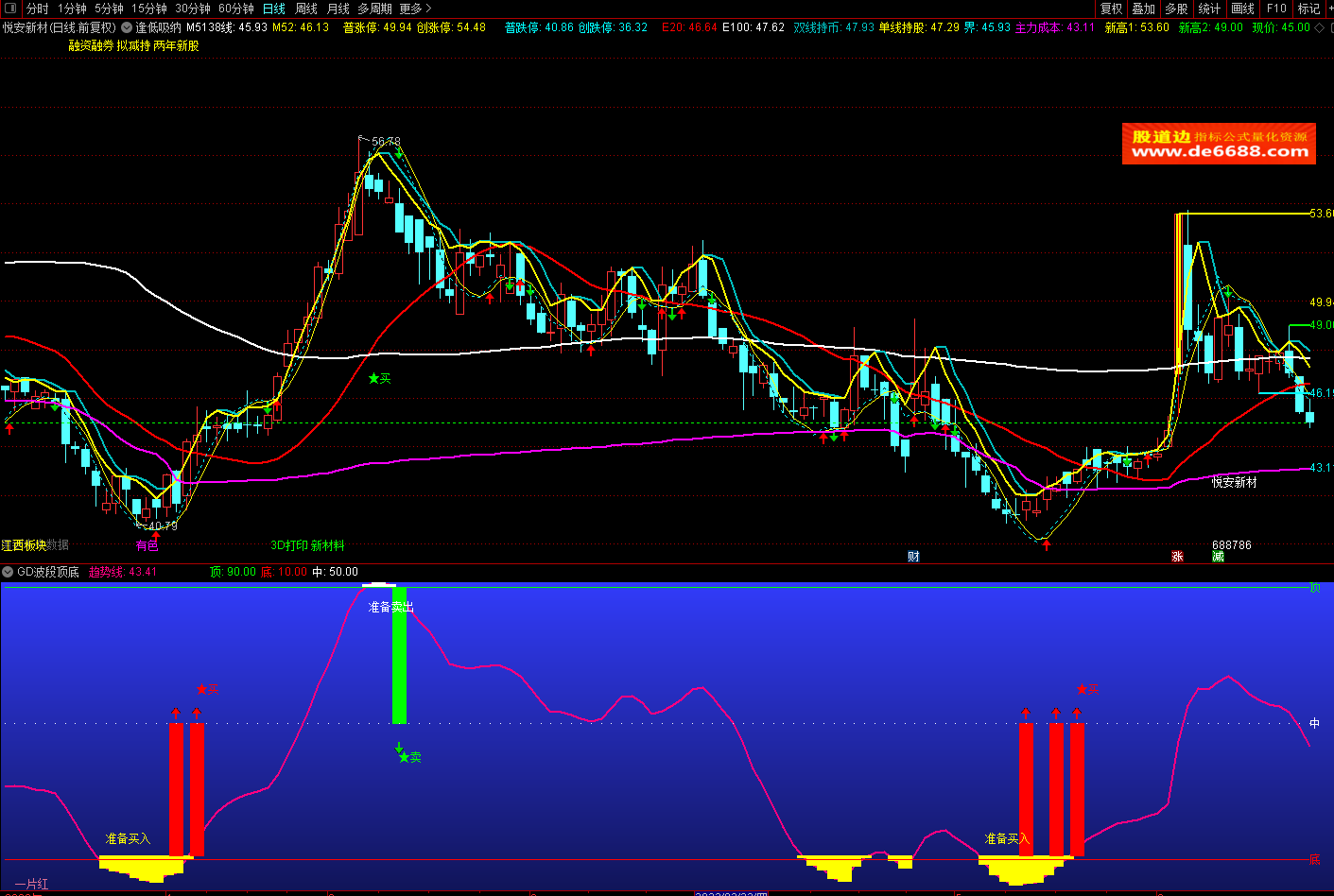Viewport: 1334px width, 896px height.
Task: Expand the 更多 periods menu
Action: [415, 9]
